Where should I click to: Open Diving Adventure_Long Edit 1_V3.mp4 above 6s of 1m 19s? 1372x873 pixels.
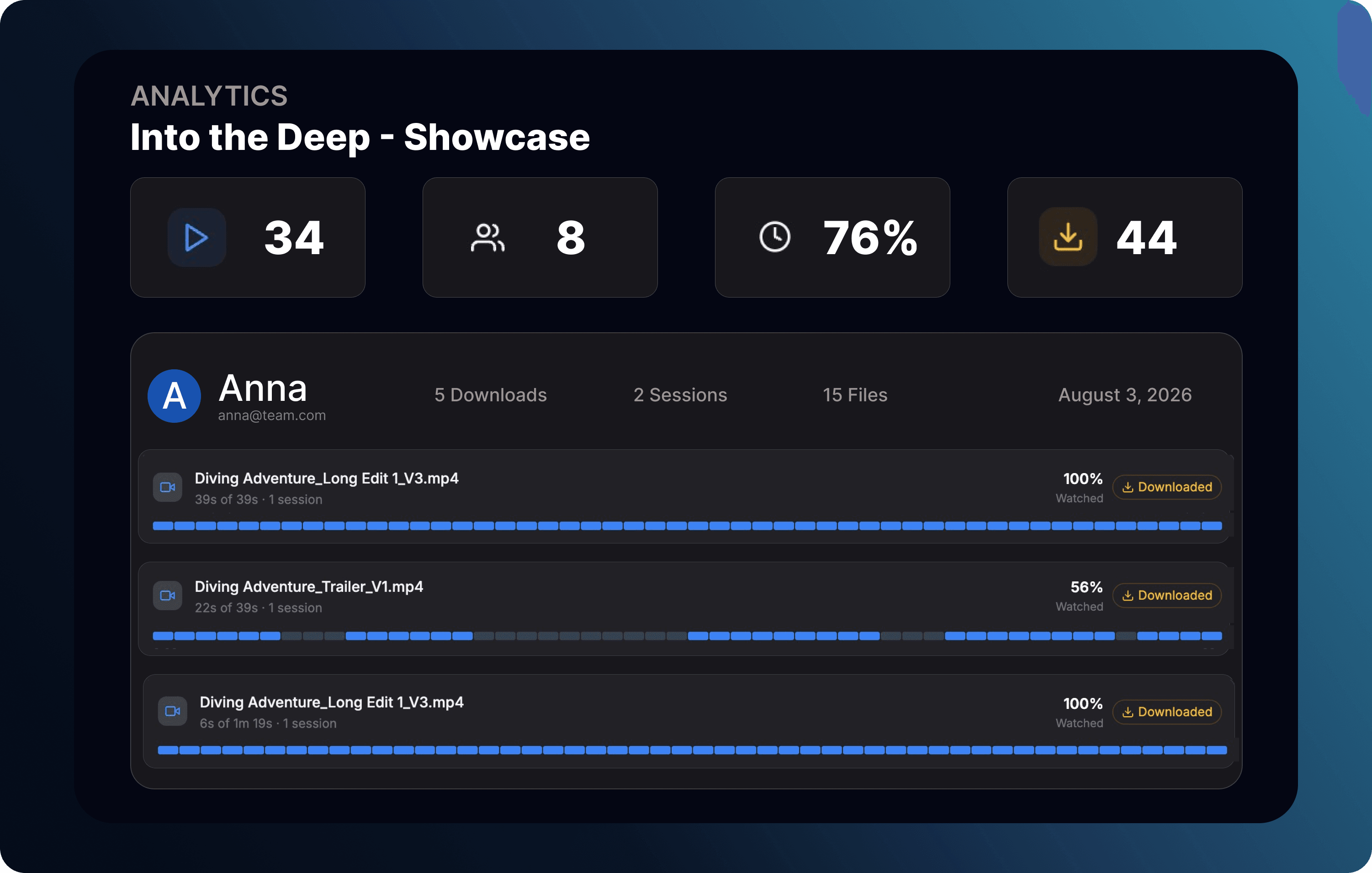tap(332, 702)
